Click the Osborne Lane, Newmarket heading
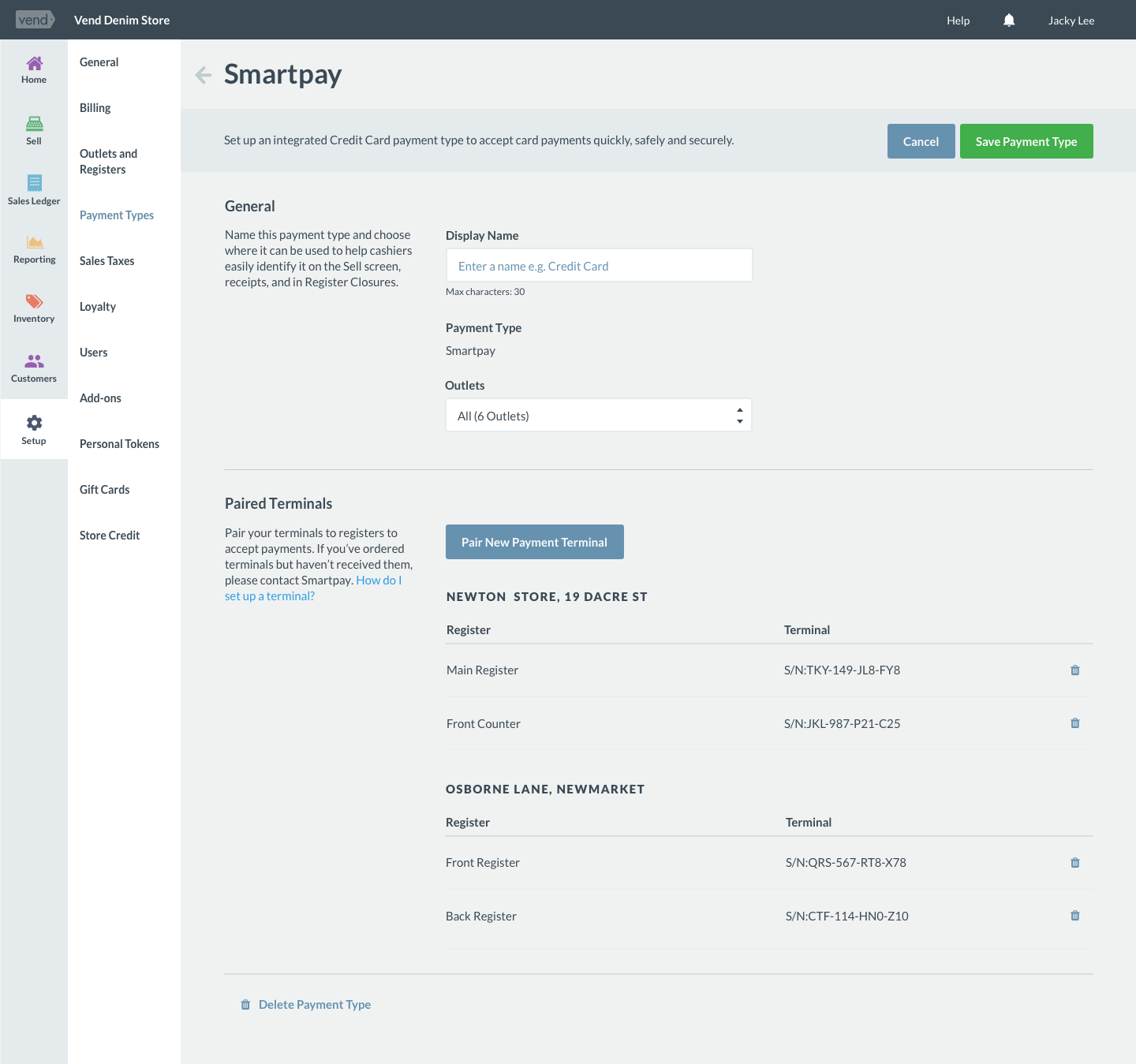1136x1064 pixels. tap(545, 790)
